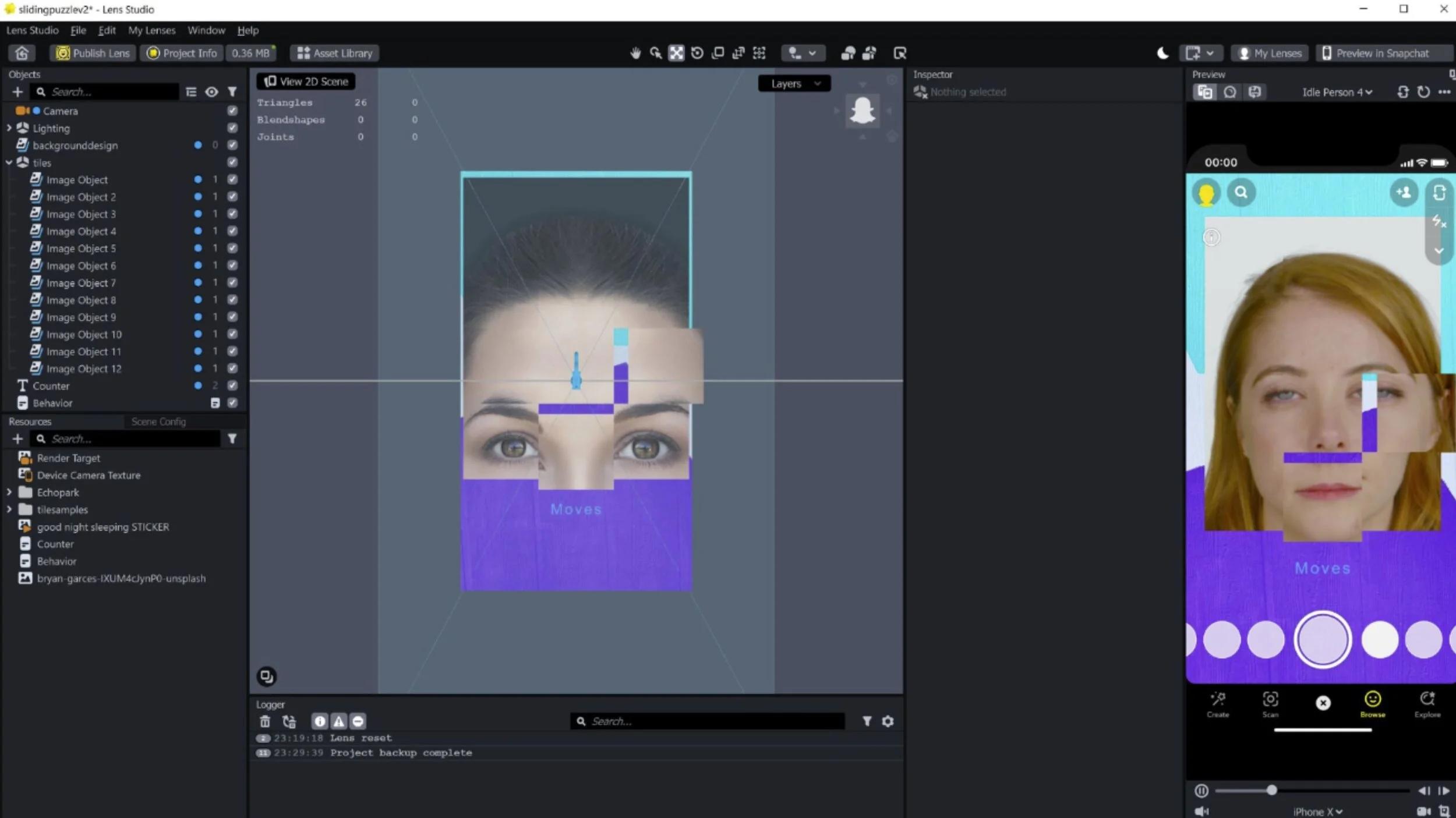Toggle dark mode with the moon icon
This screenshot has width=1456, height=818.
(1162, 53)
